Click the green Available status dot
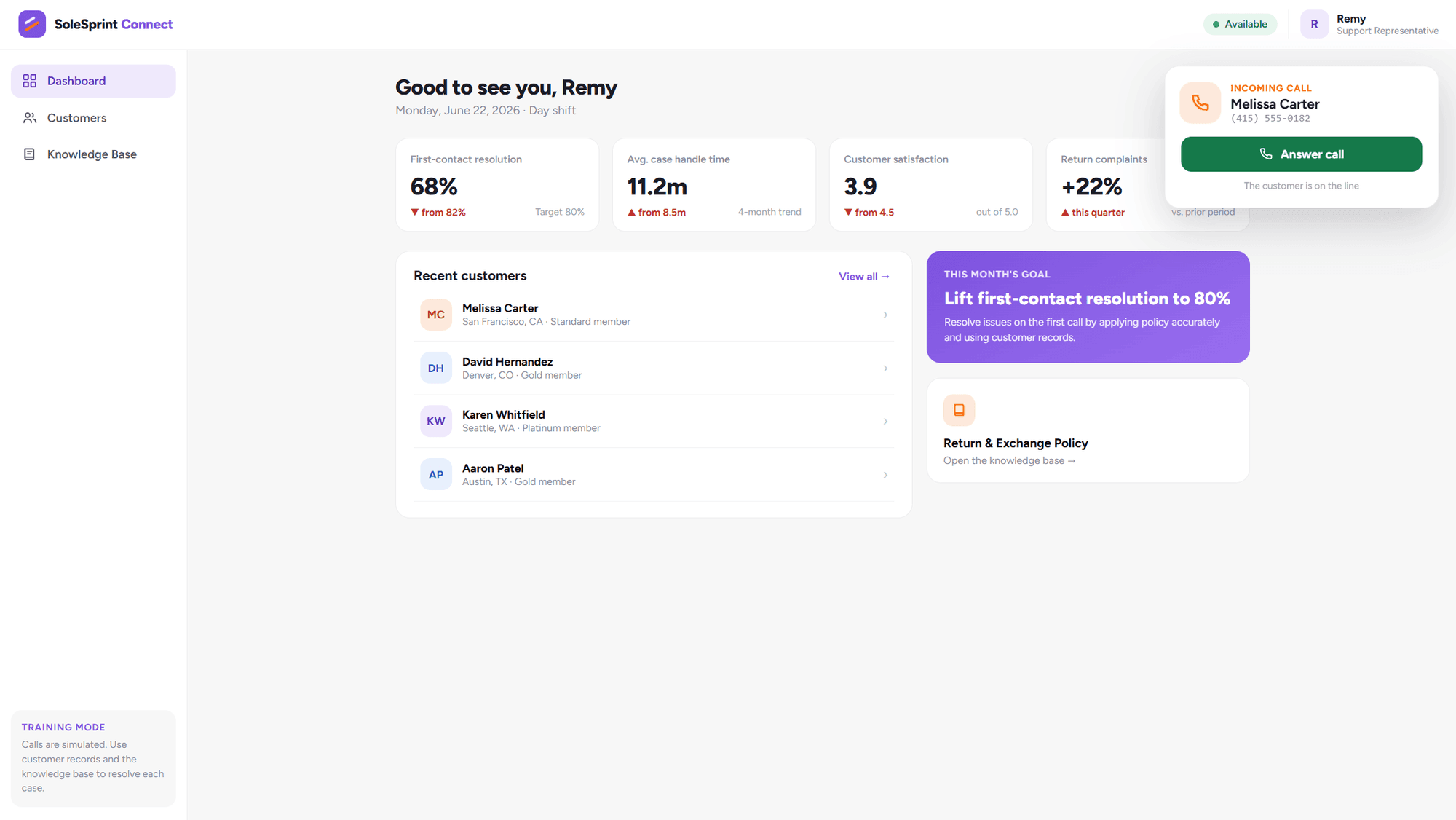1456x820 pixels. coord(1216,24)
